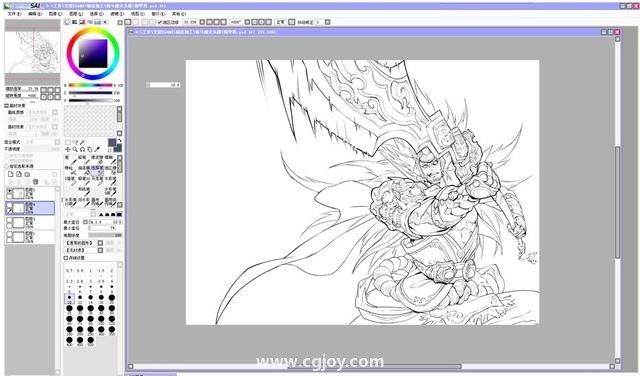Create a new layer with page icon

tap(11, 174)
